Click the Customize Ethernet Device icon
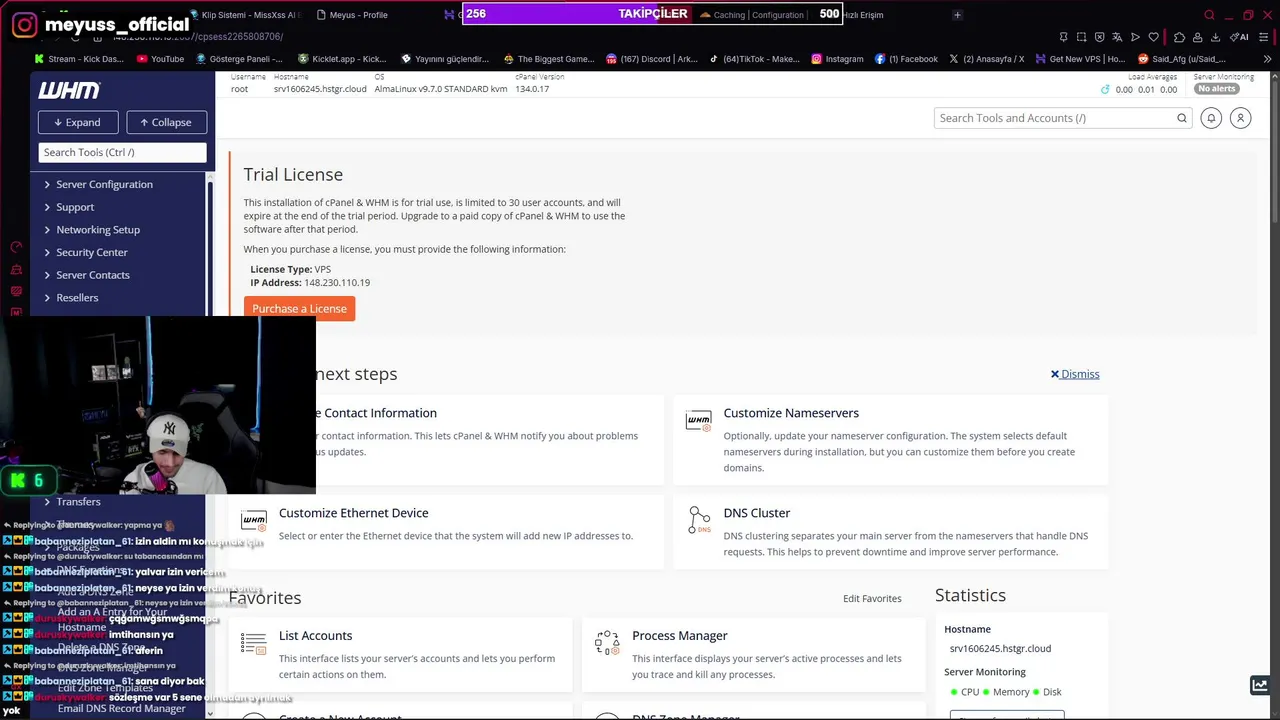 pyautogui.click(x=254, y=520)
